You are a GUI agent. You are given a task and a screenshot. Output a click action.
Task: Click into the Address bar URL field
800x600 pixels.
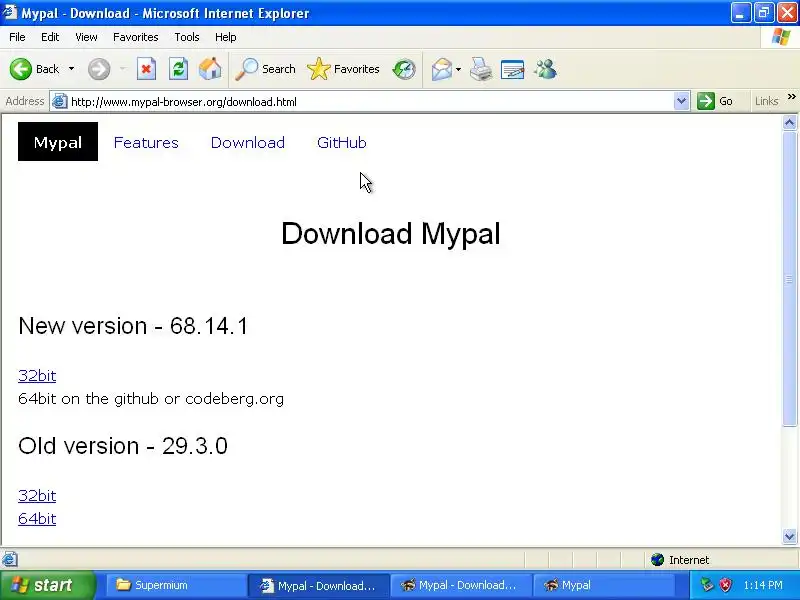[x=370, y=102]
